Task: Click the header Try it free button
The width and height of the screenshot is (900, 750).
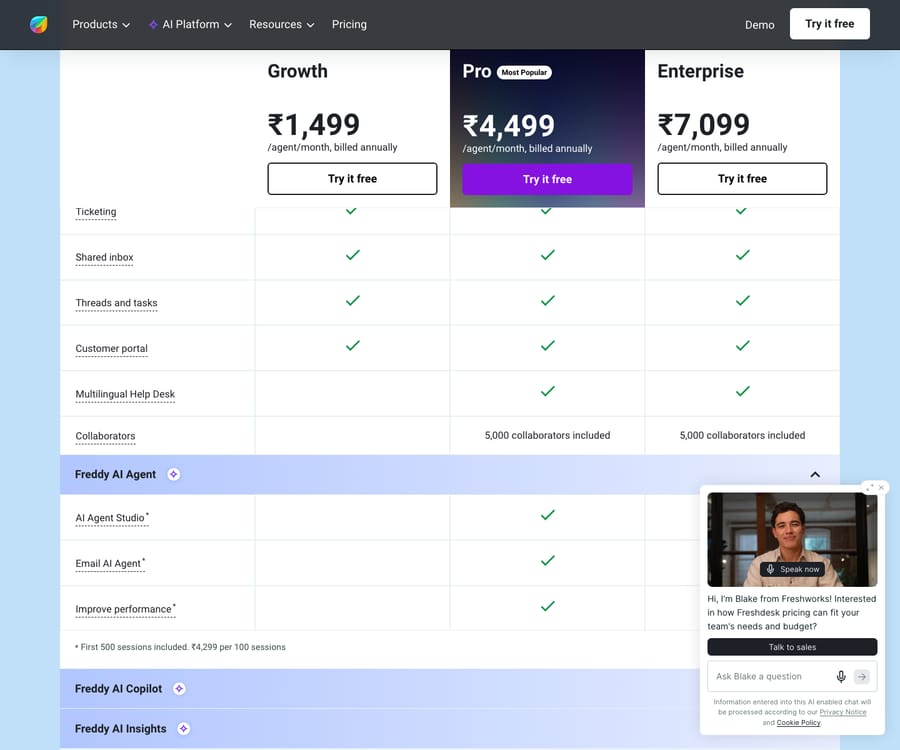Action: coord(829,24)
